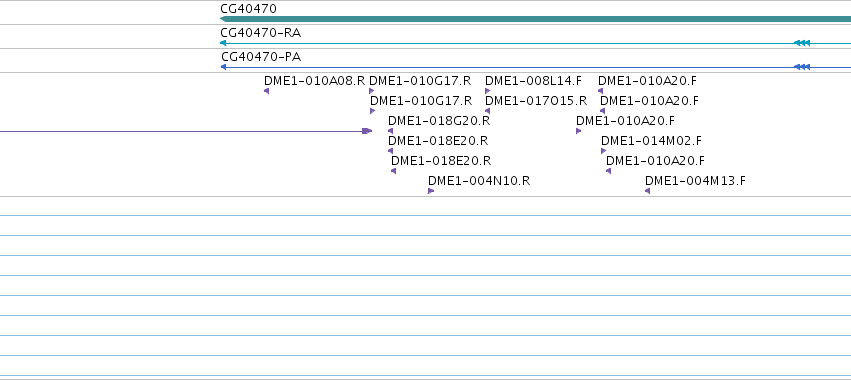This screenshot has height=380, width=851.
Task: Click the CG40470 gene name label
Action: (x=248, y=9)
